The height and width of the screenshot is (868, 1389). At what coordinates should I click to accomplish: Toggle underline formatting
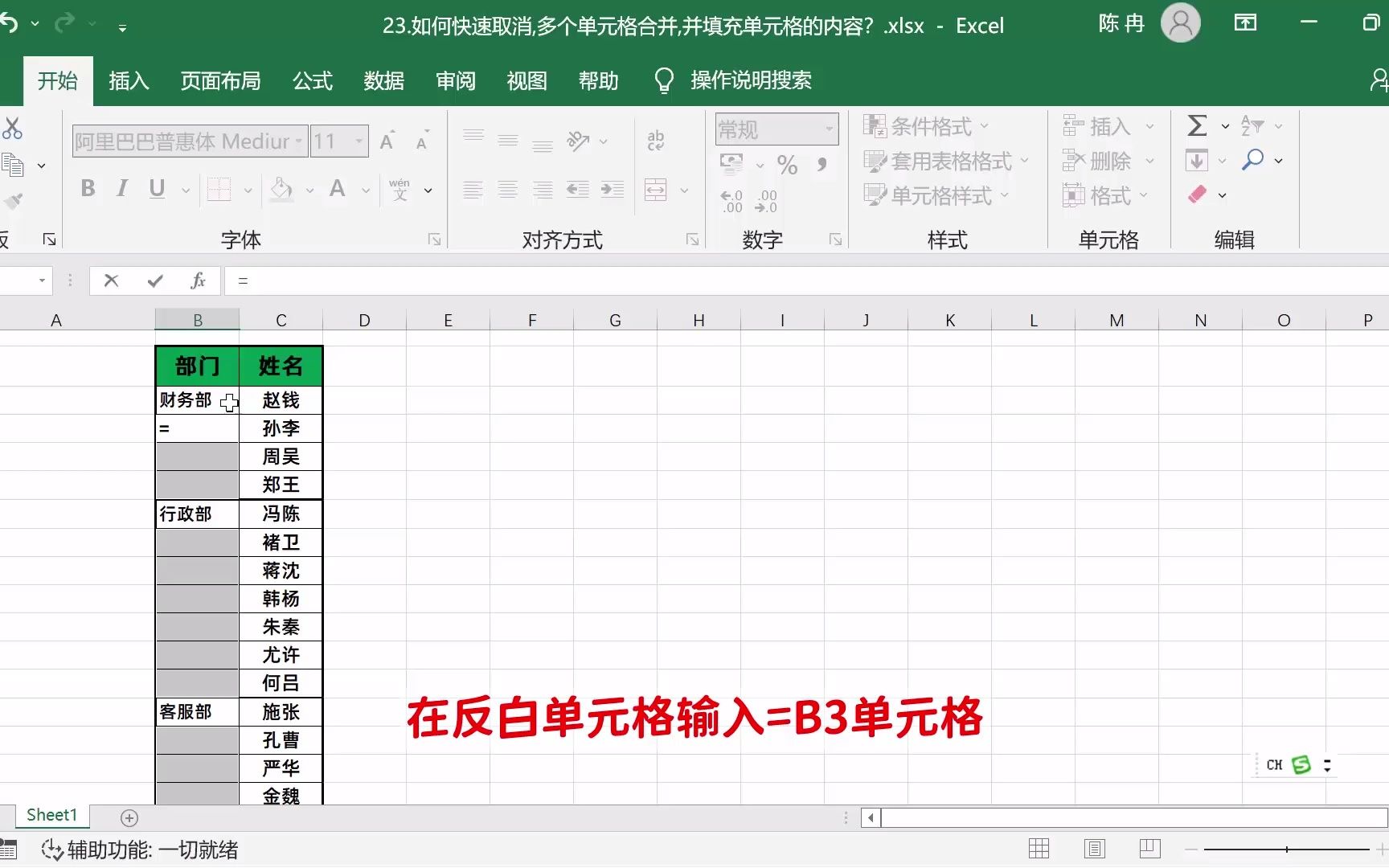click(157, 189)
